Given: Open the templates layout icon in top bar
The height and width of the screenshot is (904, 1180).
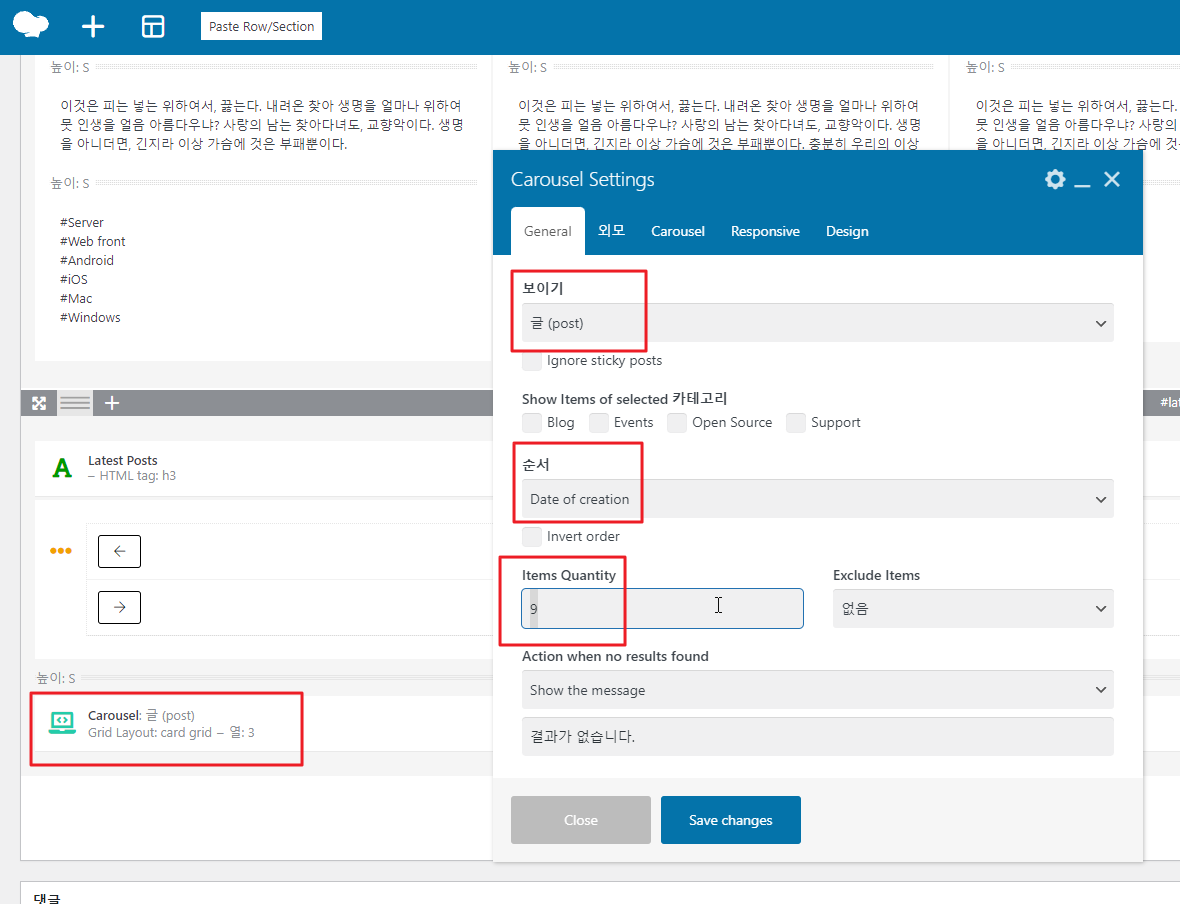Looking at the screenshot, I should 153,26.
